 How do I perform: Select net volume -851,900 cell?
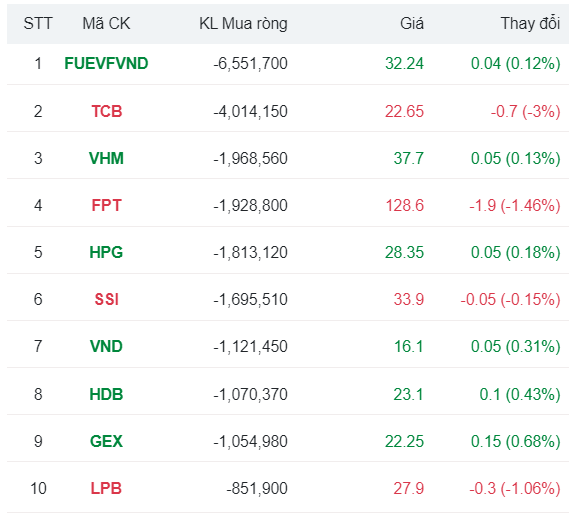click(x=257, y=488)
